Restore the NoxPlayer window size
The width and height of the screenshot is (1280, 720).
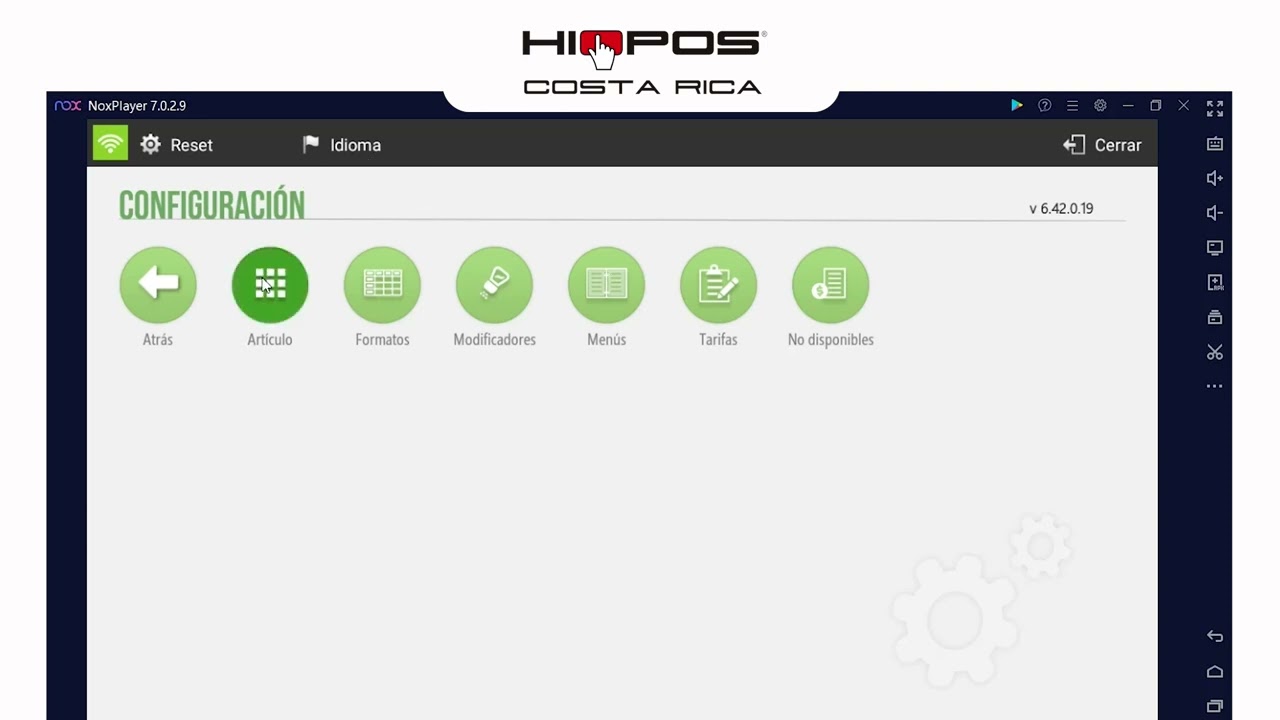click(x=1156, y=105)
